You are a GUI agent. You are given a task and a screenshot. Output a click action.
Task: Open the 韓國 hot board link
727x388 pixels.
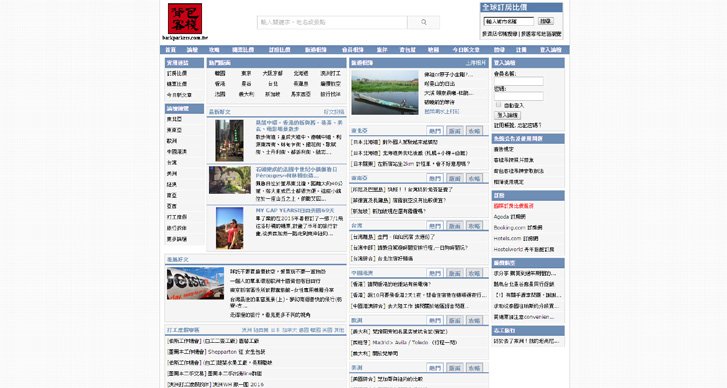point(220,73)
